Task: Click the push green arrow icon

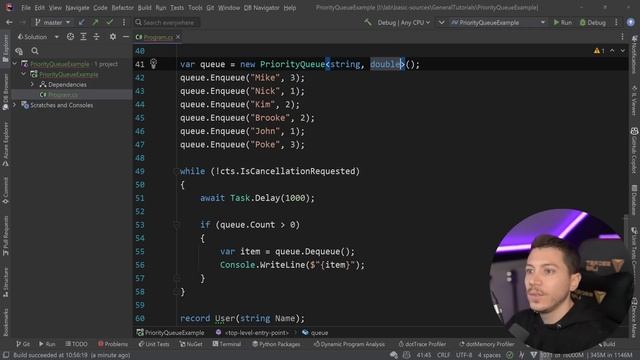Action: click(x=96, y=22)
